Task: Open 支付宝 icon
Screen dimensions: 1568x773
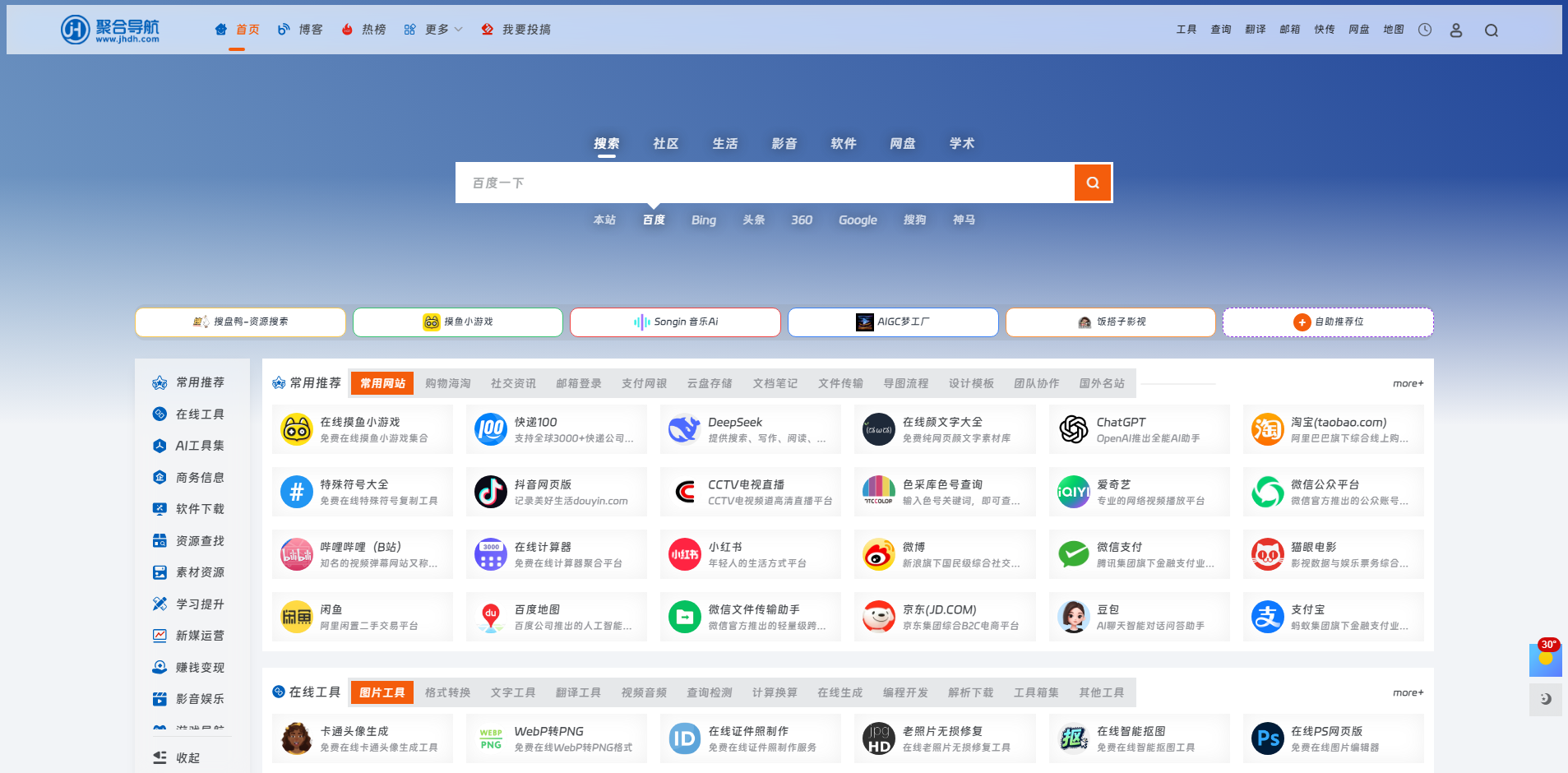Action: [x=1267, y=617]
